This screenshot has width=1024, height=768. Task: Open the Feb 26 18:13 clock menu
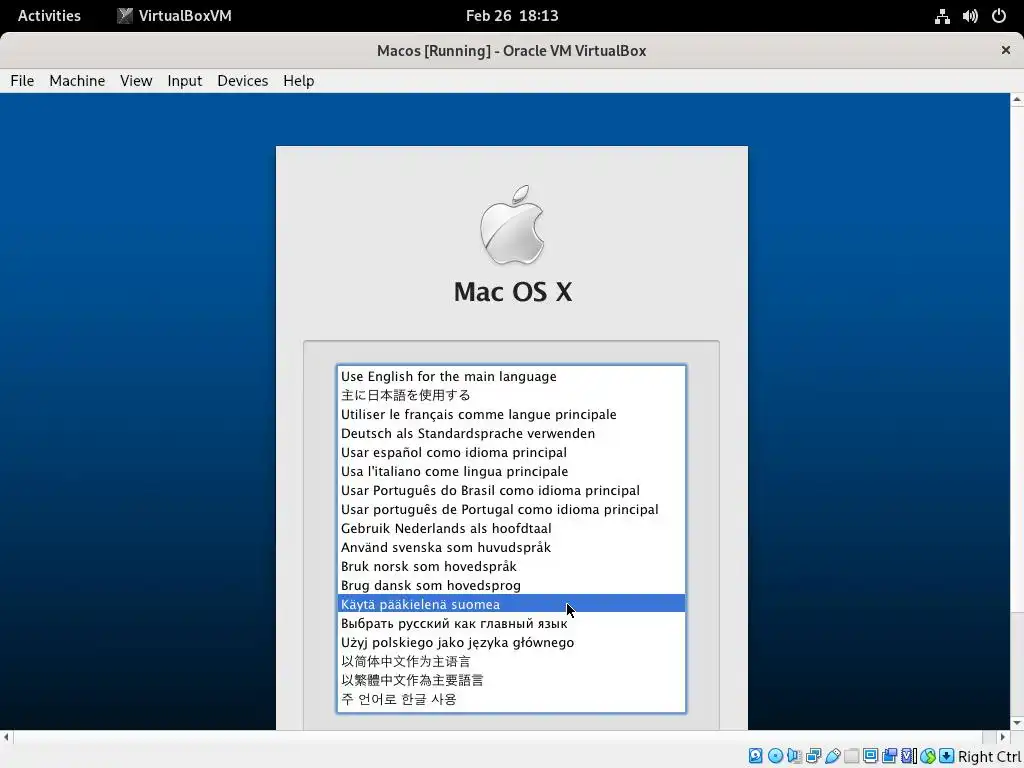pyautogui.click(x=512, y=16)
